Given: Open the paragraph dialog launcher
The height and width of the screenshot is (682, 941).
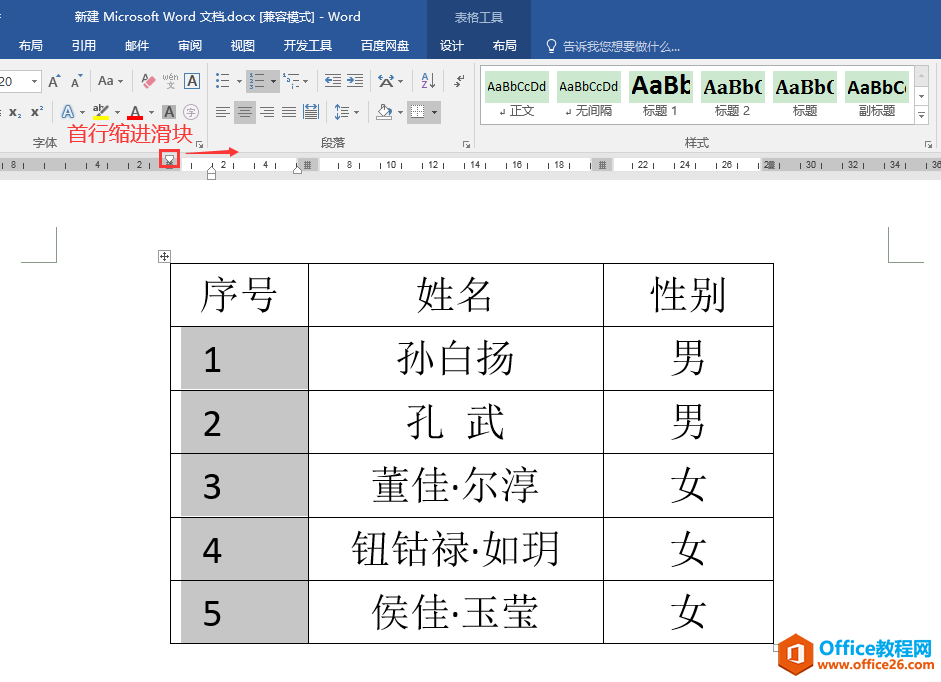Looking at the screenshot, I should 466,144.
